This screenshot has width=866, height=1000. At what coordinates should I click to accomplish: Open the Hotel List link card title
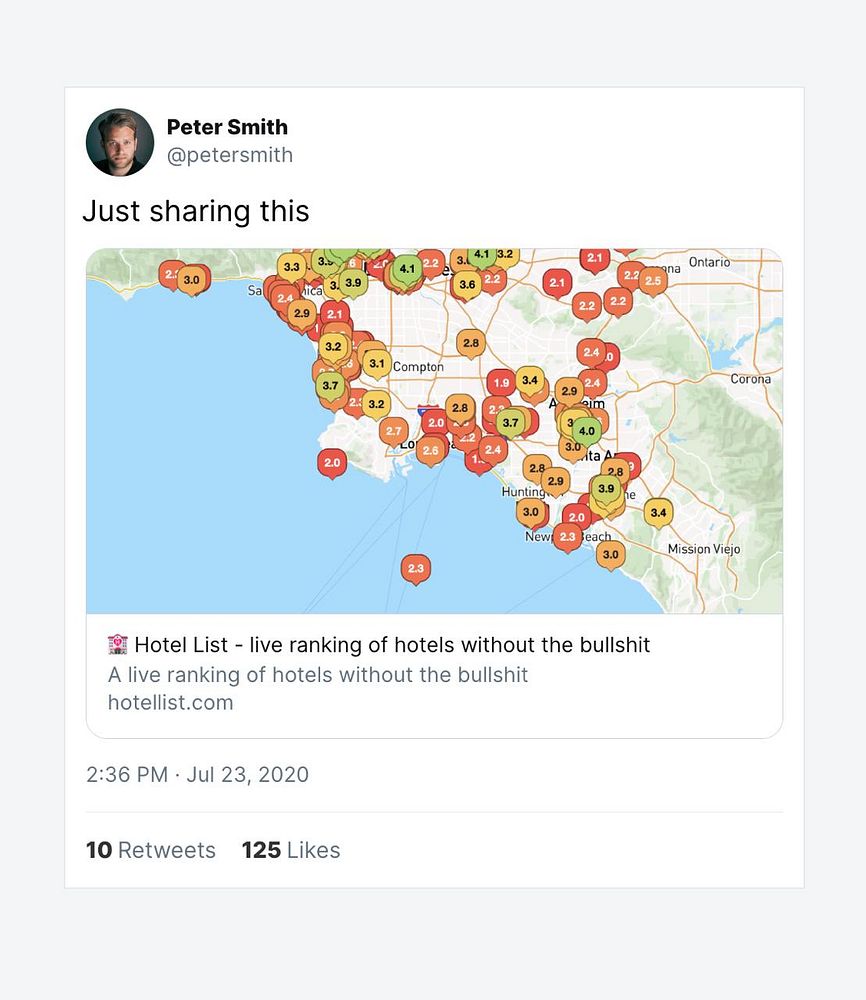tap(392, 645)
